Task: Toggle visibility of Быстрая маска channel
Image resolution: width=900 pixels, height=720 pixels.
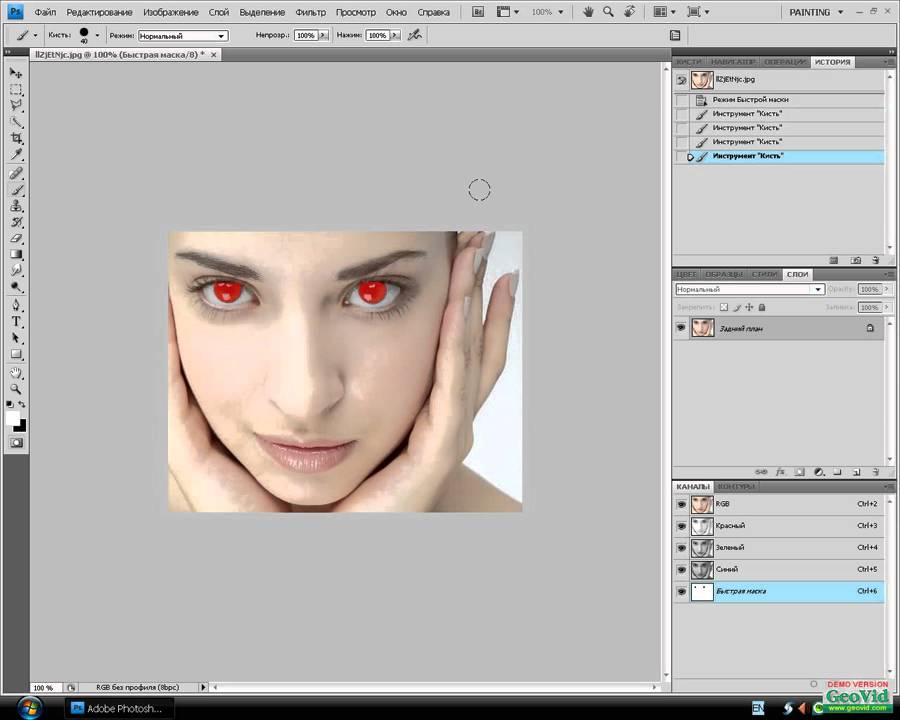Action: tap(681, 591)
